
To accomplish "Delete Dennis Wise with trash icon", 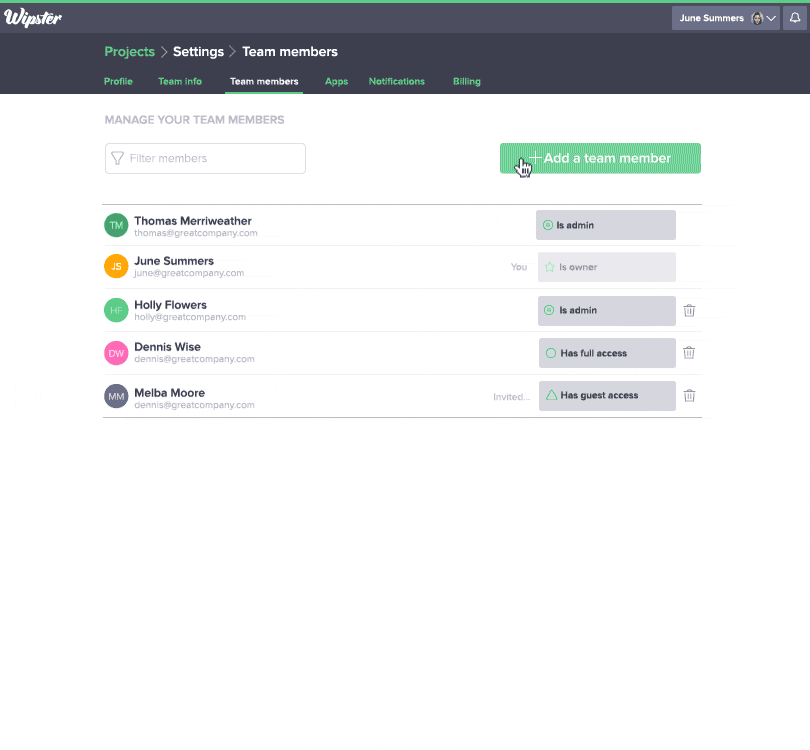I will [689, 353].
